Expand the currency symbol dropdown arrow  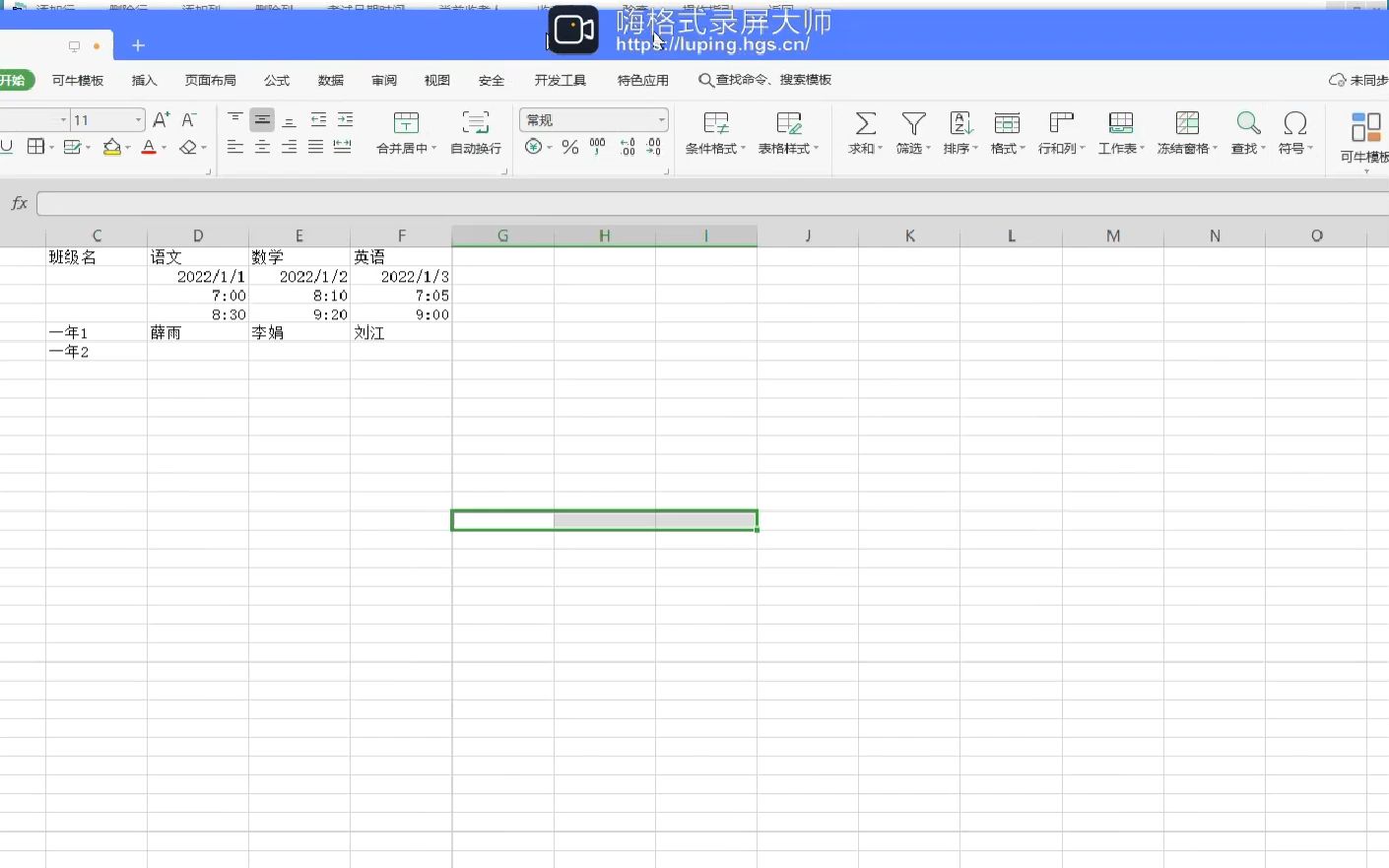pos(550,148)
